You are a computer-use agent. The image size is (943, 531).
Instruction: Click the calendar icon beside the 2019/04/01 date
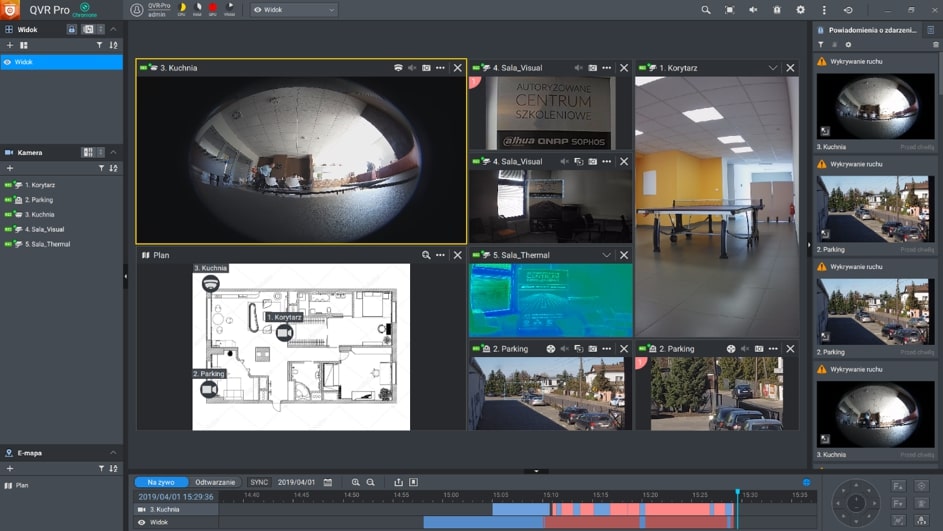pyautogui.click(x=328, y=482)
